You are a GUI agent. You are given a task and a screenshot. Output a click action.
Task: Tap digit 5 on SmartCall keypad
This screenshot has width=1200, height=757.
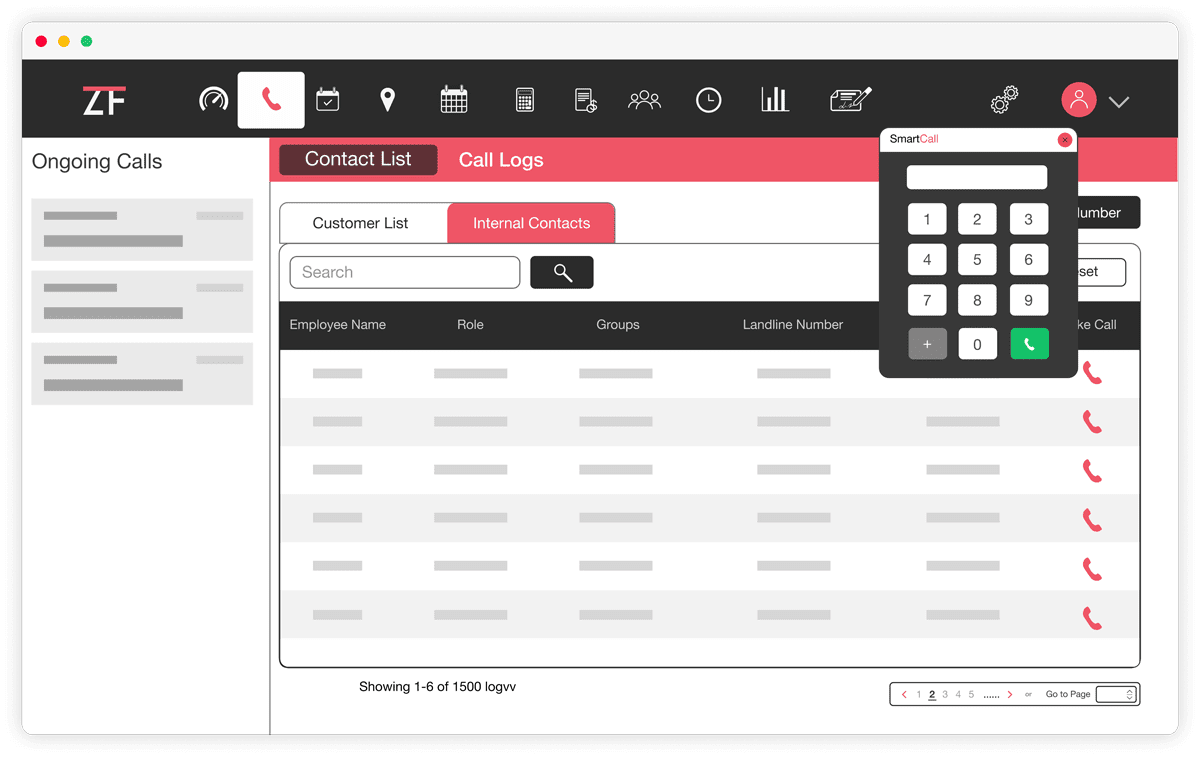pyautogui.click(x=977, y=260)
